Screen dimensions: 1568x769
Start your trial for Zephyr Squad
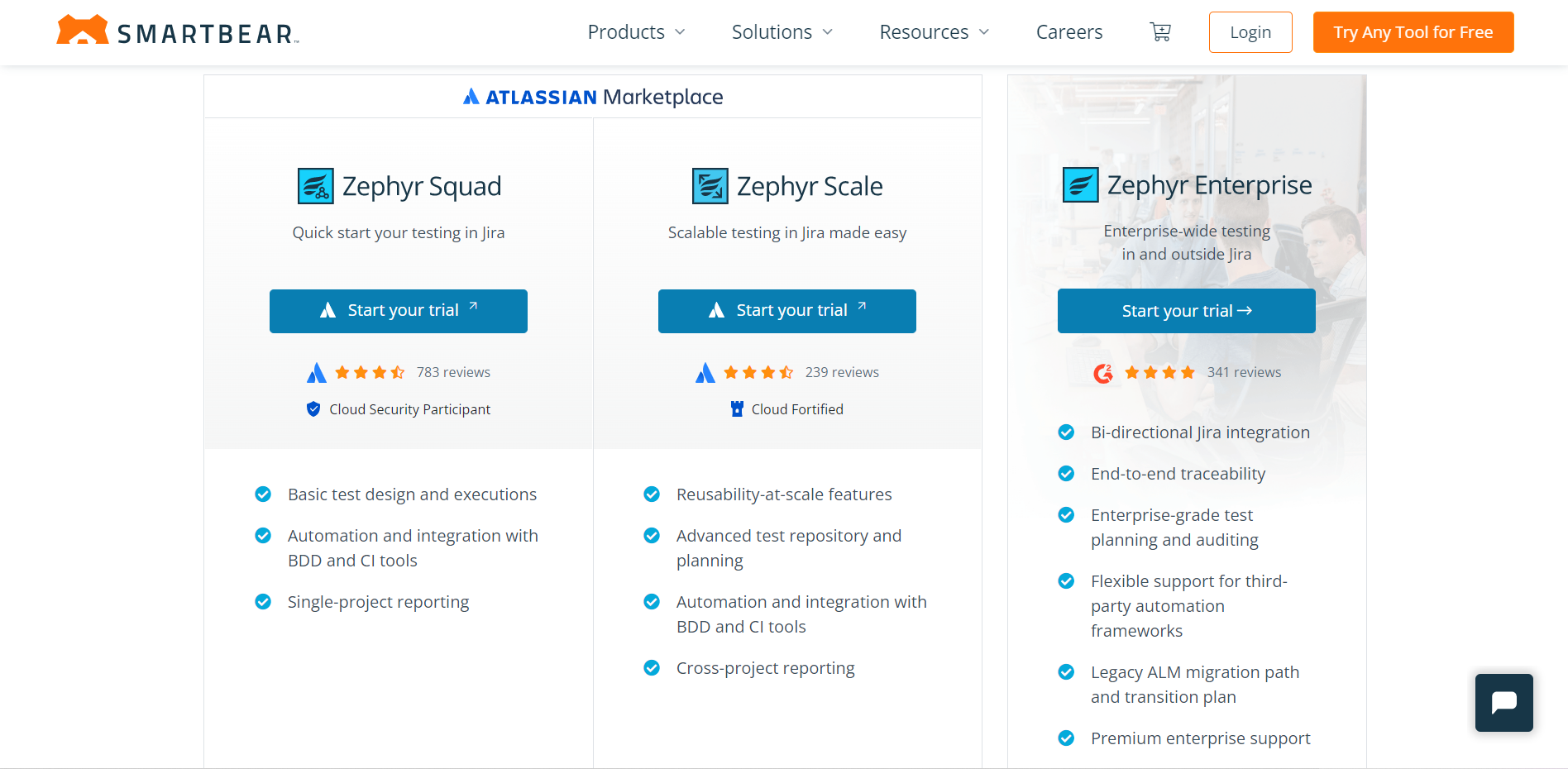(x=399, y=311)
